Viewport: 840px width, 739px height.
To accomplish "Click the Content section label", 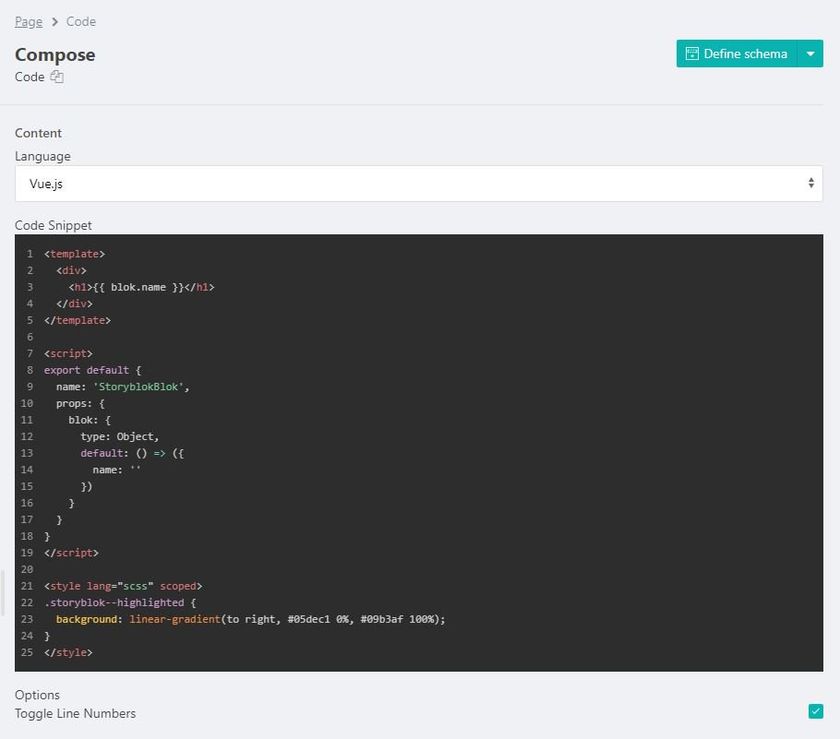I will click(38, 133).
